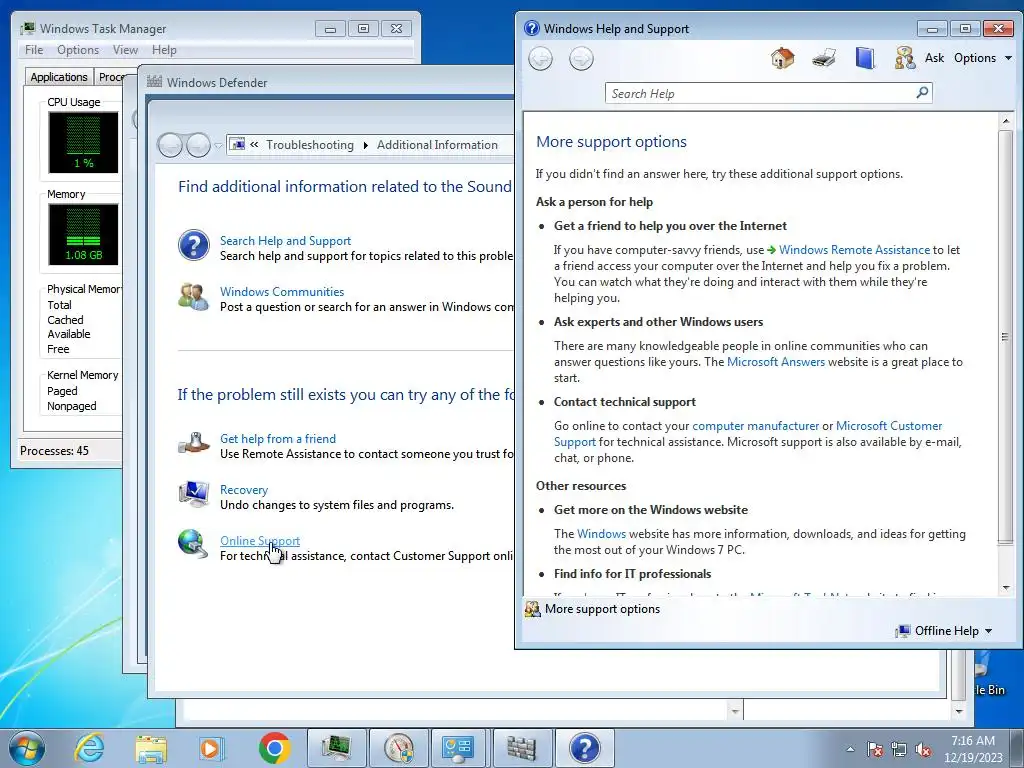This screenshot has height=768, width=1024.
Task: Click the Memory 1.08 GB meter
Action: pyautogui.click(x=83, y=234)
